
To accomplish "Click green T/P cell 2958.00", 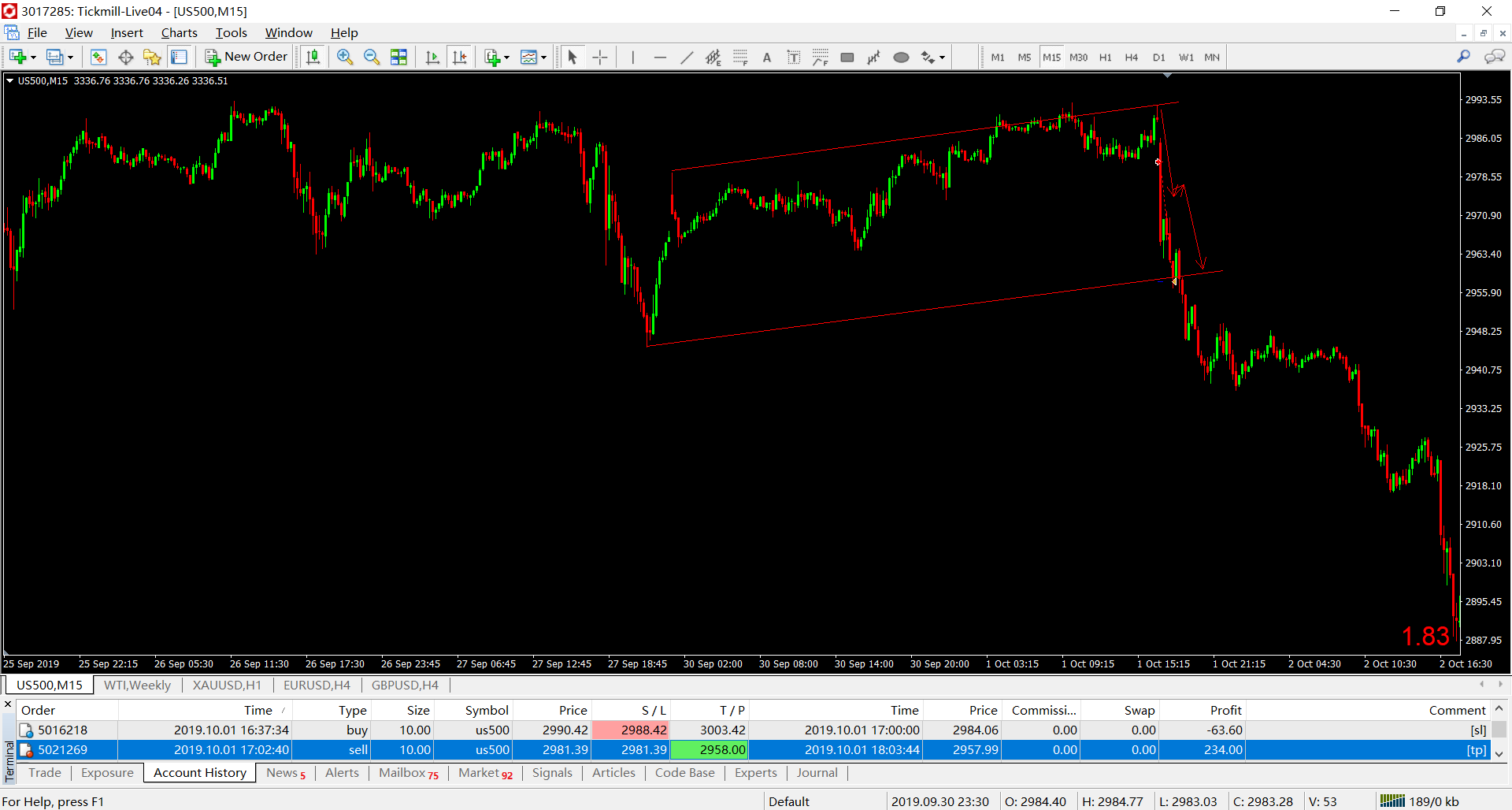I will click(709, 750).
